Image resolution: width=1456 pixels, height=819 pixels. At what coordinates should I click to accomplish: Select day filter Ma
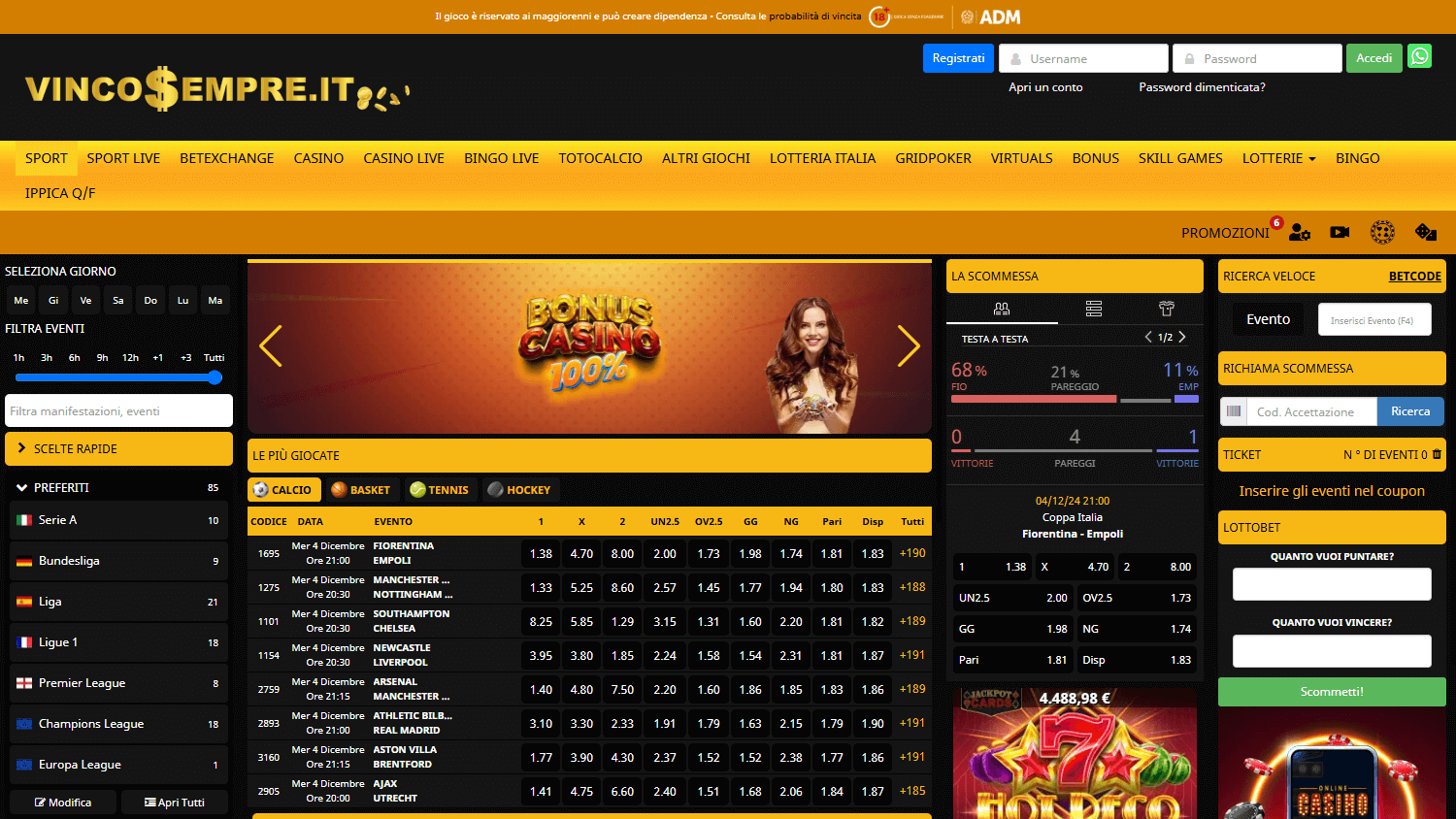pyautogui.click(x=215, y=301)
